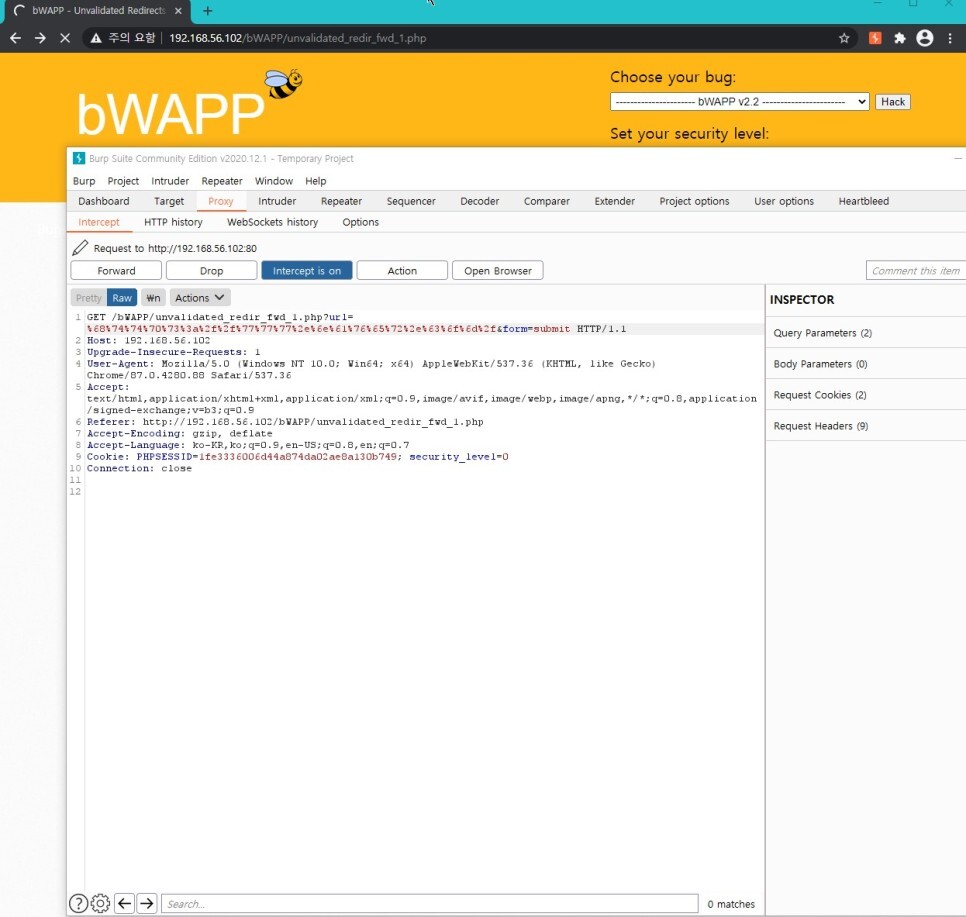Viewport: 966px width, 917px height.
Task: Expand Body Parameters section
Action: coord(865,364)
